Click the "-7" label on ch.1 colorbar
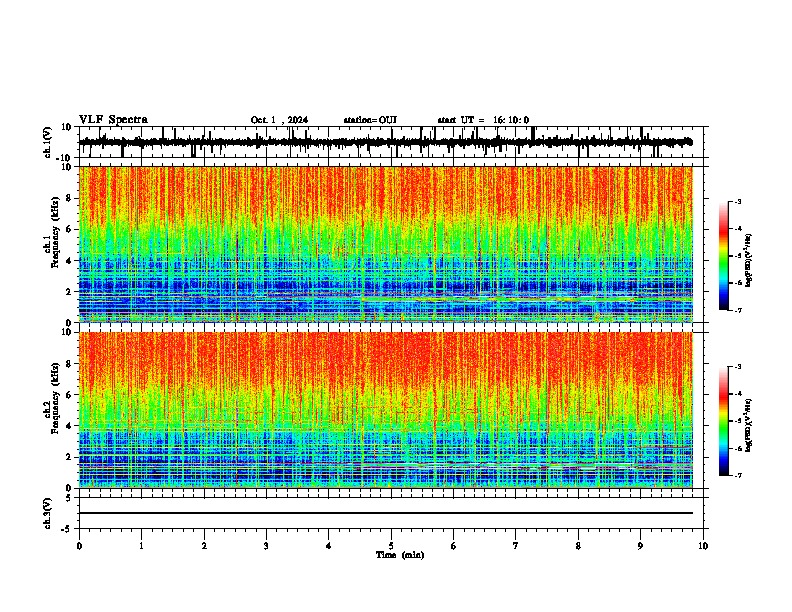This screenshot has width=792, height=612. click(x=737, y=310)
